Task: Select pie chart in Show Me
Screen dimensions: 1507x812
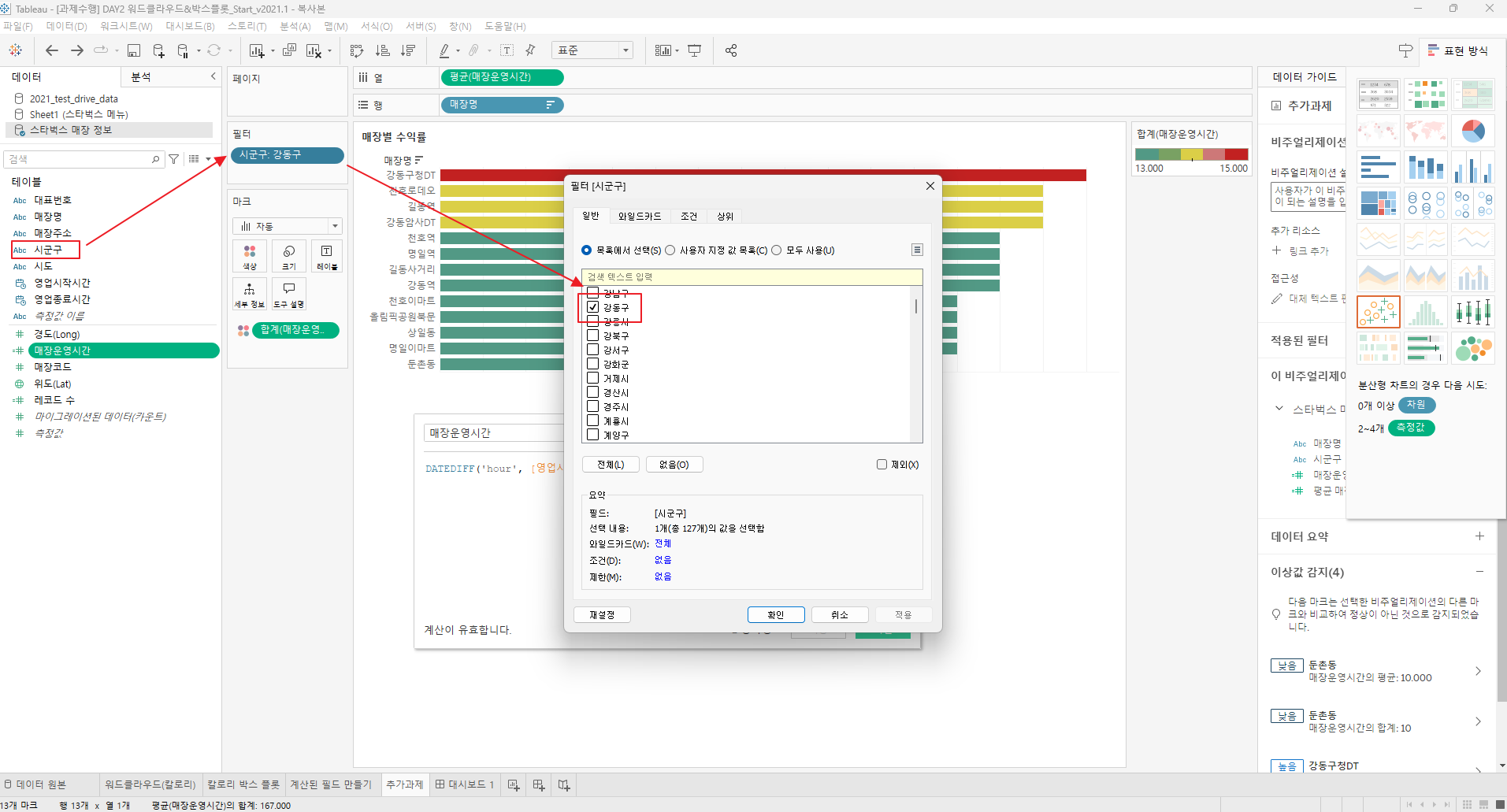Action: [x=1473, y=131]
